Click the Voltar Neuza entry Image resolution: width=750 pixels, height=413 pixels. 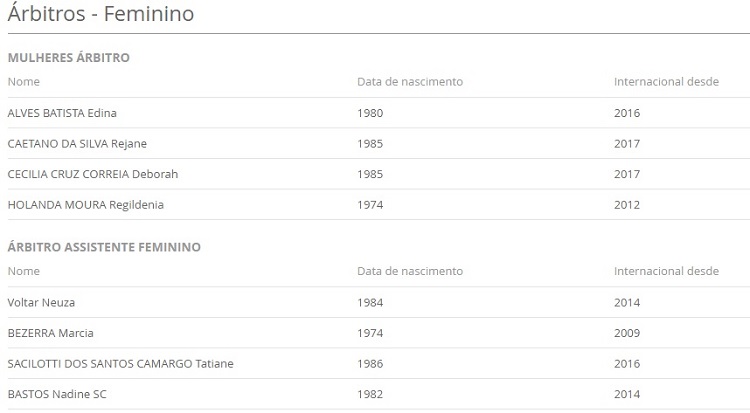click(x=41, y=302)
